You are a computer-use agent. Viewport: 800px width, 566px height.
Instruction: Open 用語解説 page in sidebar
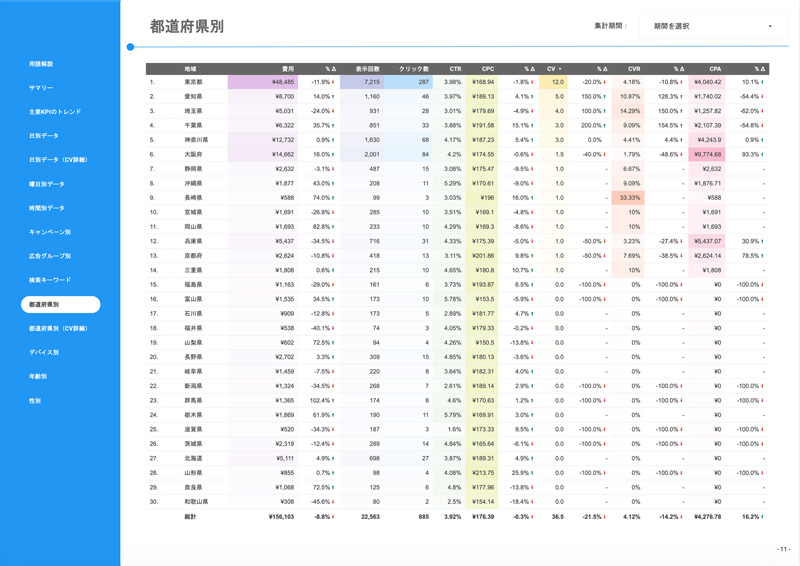41,64
